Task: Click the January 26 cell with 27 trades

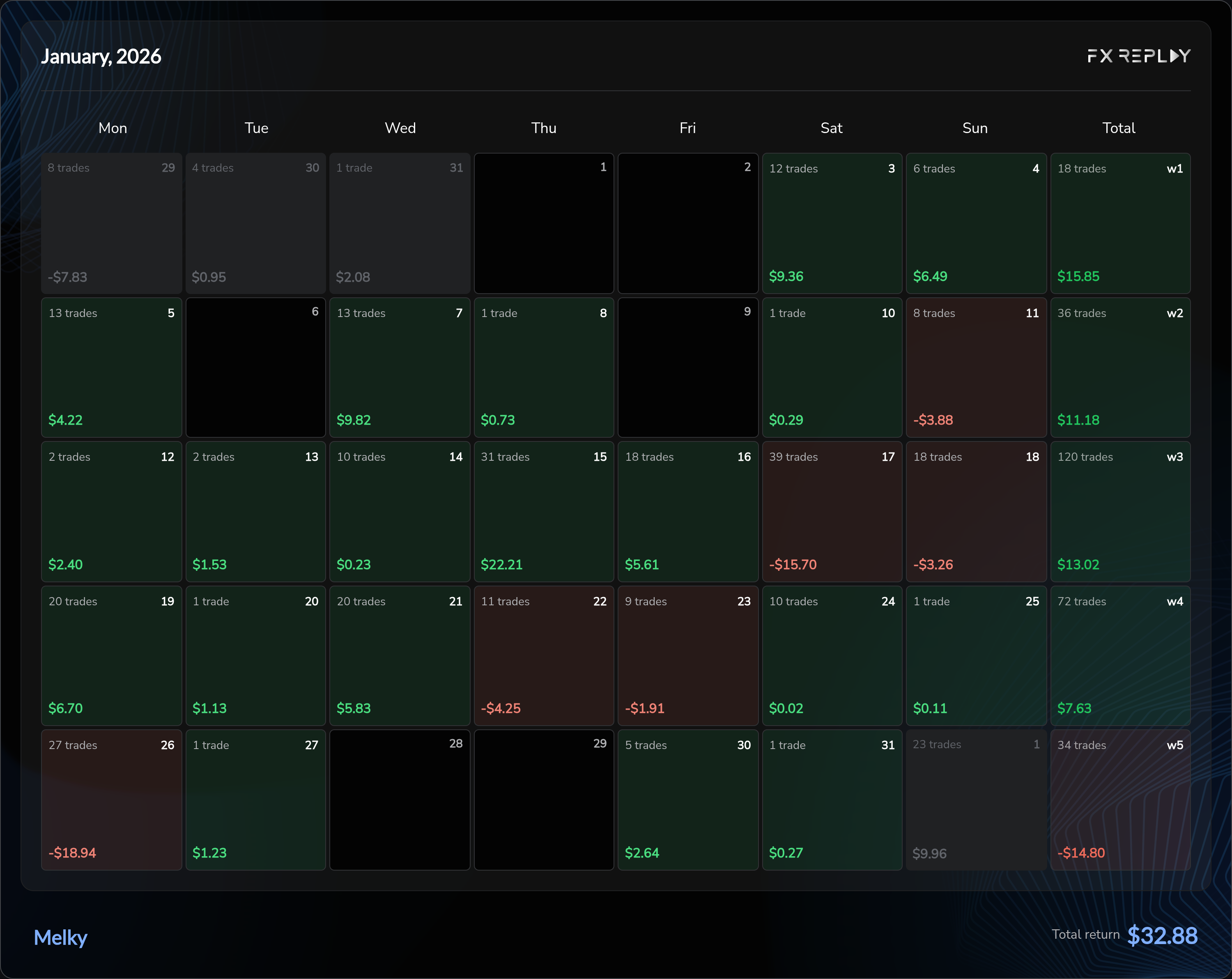Action: (111, 800)
